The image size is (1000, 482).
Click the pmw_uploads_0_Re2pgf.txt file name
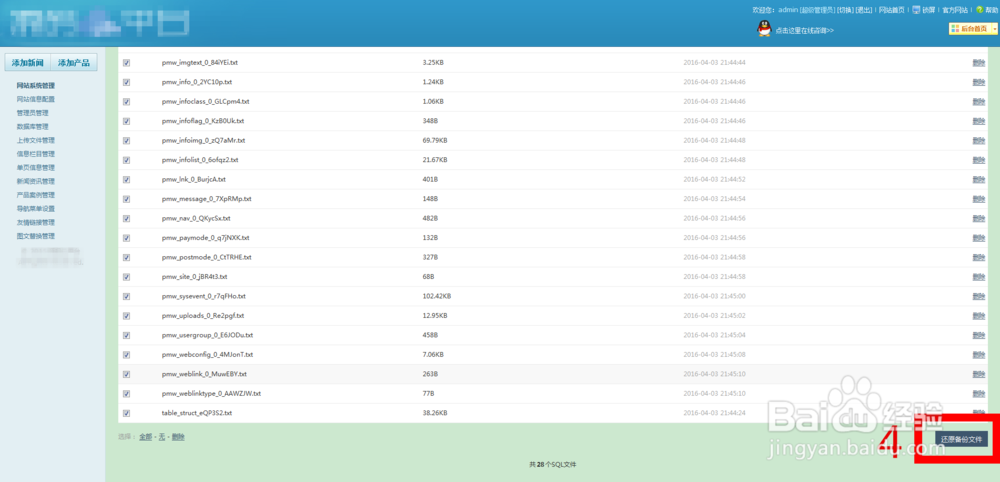point(203,316)
